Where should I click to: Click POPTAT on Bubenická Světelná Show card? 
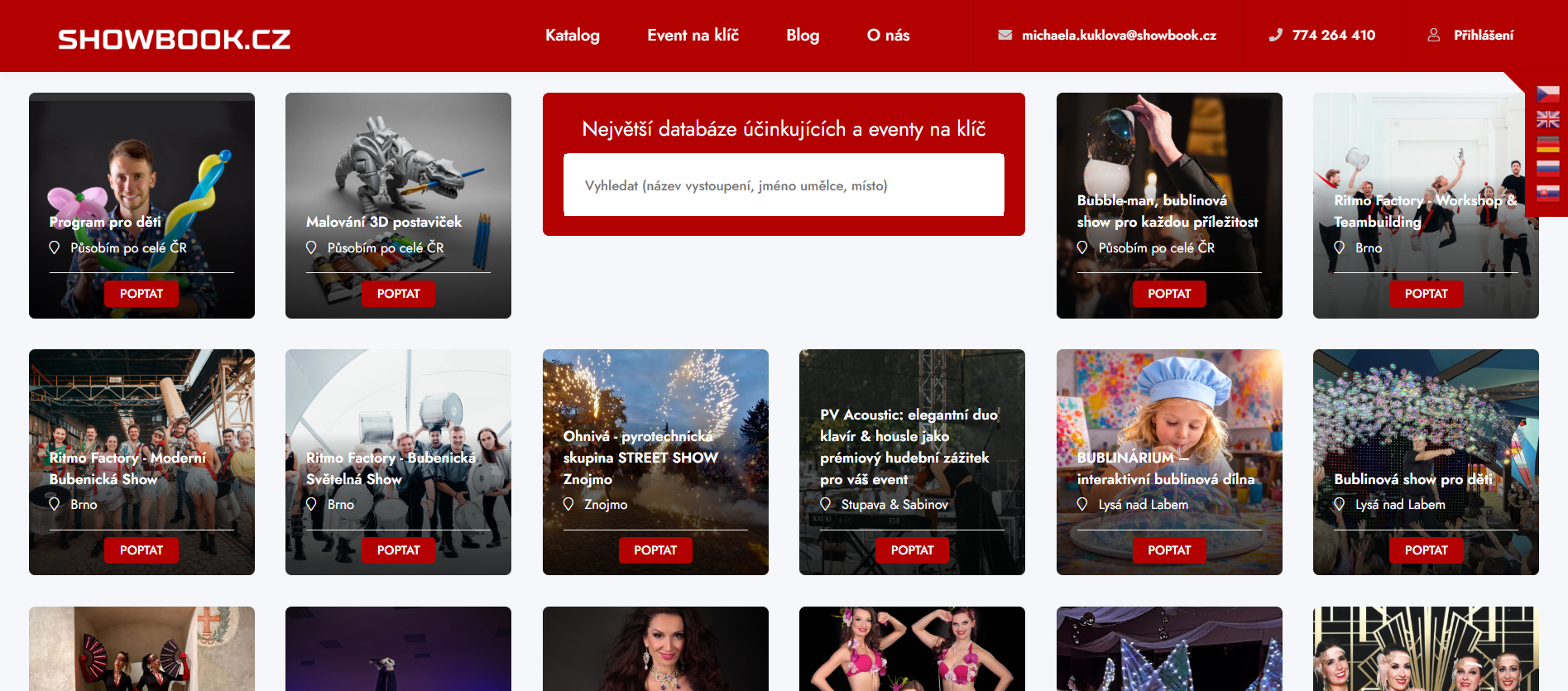click(398, 550)
